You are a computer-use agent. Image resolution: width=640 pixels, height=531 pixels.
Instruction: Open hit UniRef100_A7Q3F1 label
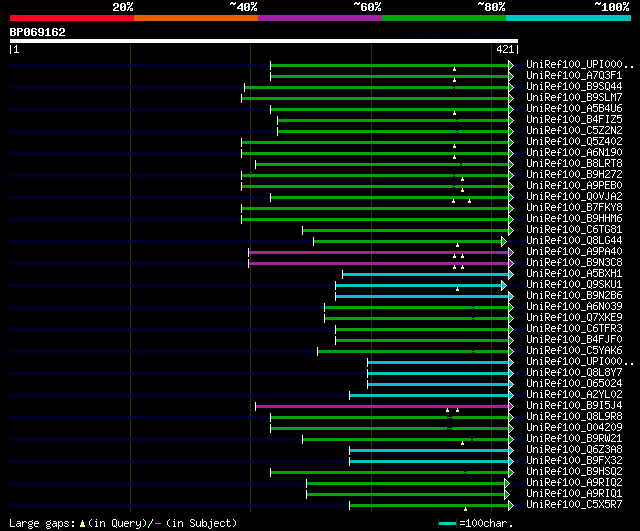pos(574,76)
